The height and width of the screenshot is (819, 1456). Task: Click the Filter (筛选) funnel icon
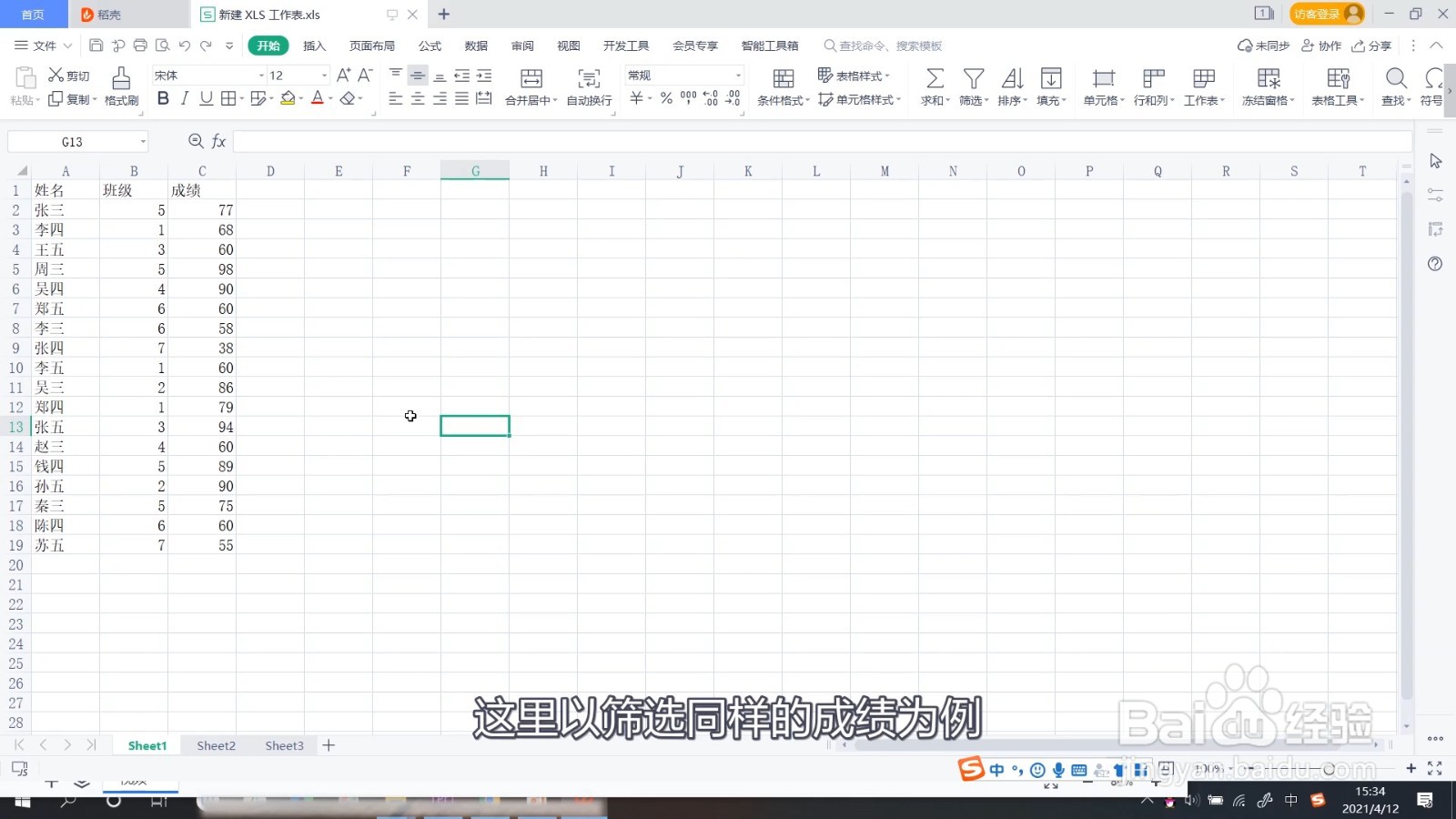tap(974, 79)
